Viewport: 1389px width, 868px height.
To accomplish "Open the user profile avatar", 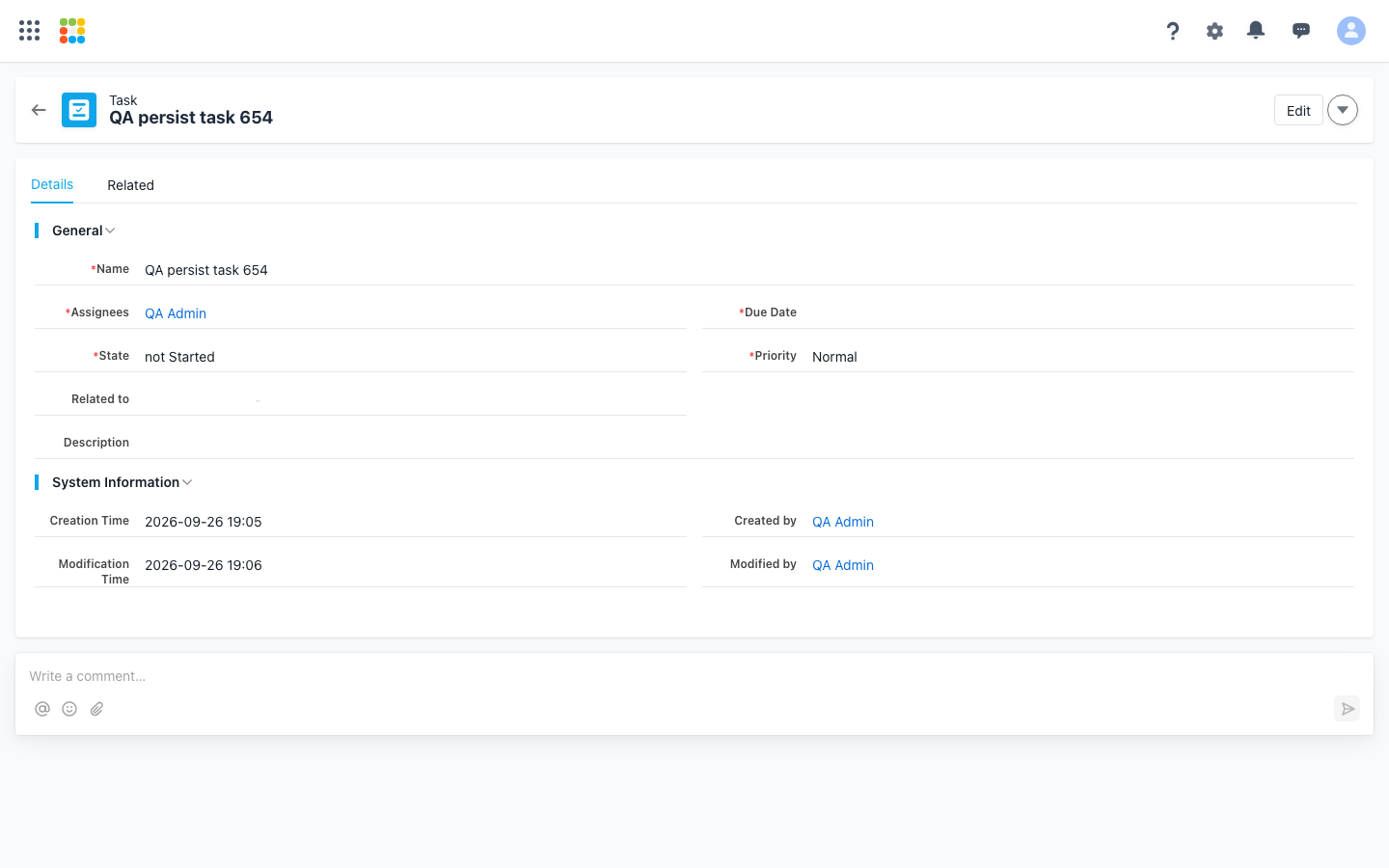I will 1351,31.
